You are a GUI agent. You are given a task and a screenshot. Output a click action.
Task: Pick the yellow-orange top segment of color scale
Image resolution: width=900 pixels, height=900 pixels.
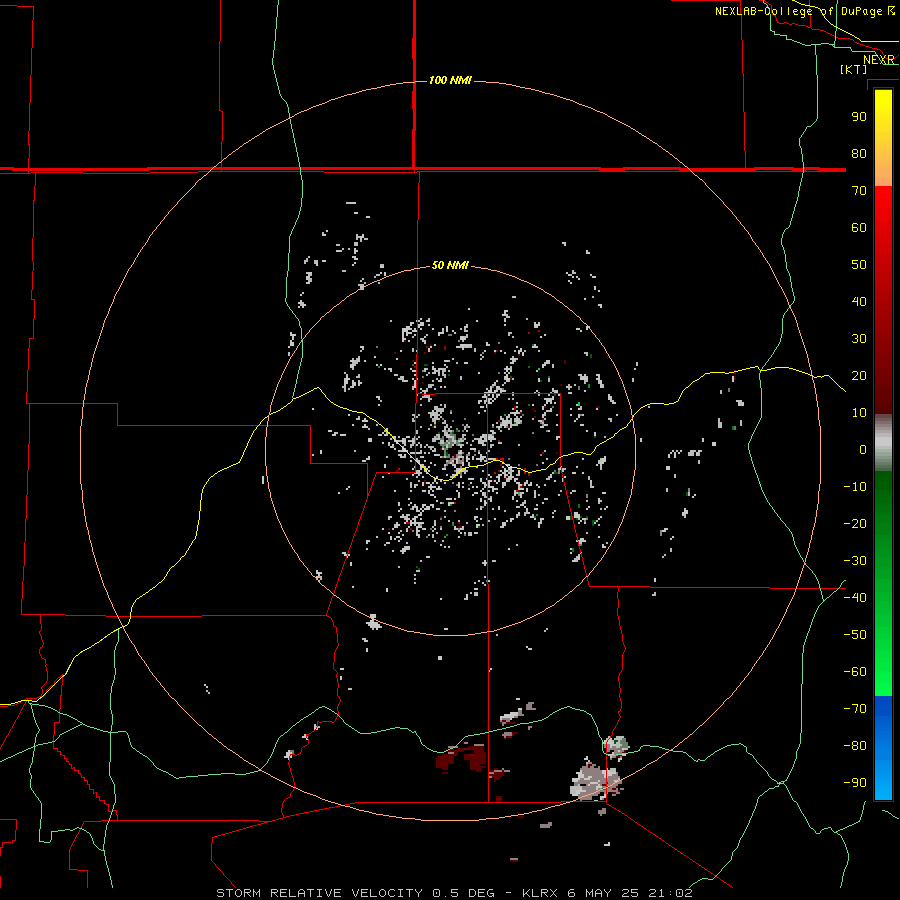(x=883, y=138)
